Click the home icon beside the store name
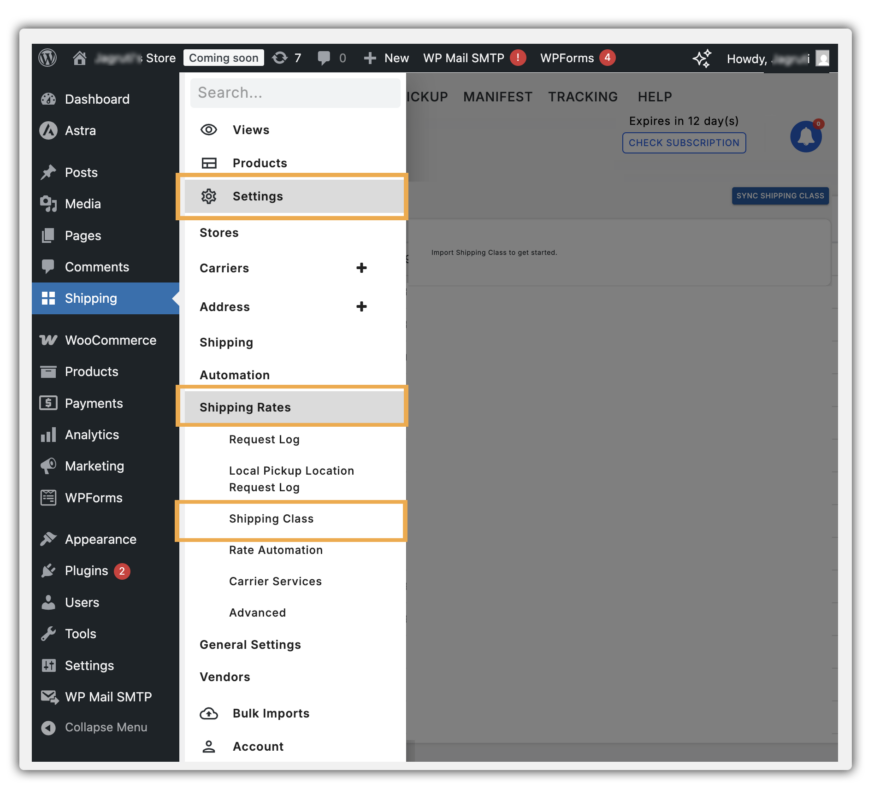This screenshot has width=874, height=800. pos(80,58)
